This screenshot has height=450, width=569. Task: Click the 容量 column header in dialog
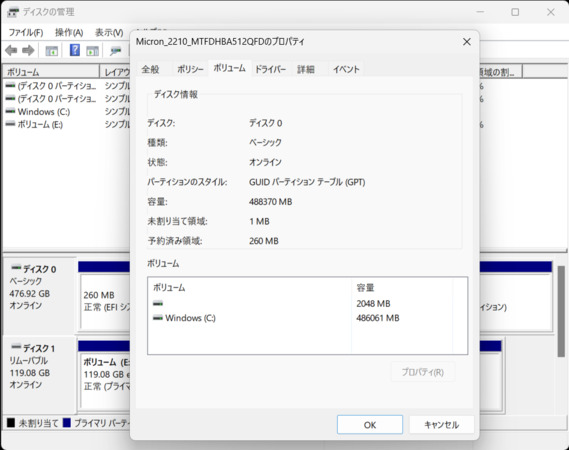click(402, 288)
